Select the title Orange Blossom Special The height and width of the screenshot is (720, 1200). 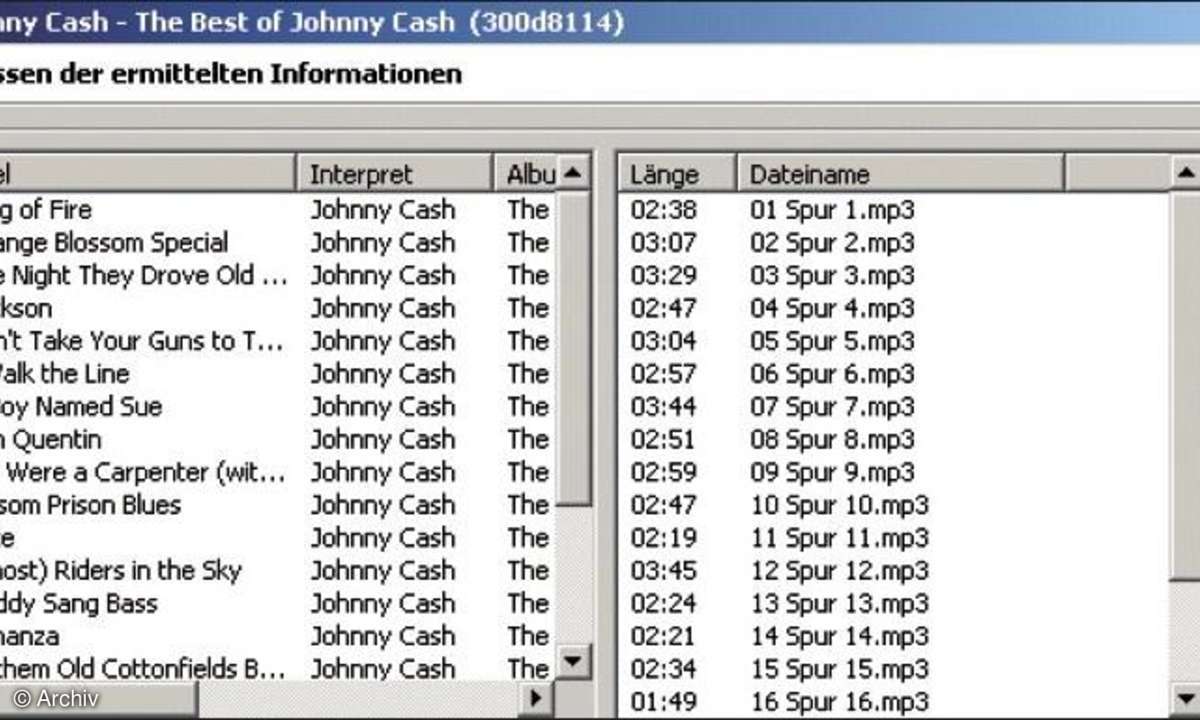[x=114, y=243]
